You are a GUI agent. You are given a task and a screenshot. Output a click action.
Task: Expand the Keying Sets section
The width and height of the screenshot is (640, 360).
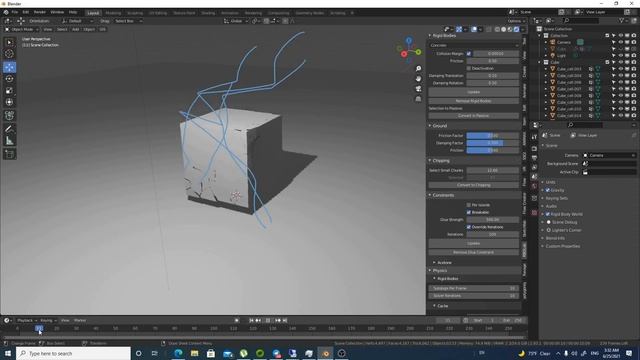click(556, 198)
